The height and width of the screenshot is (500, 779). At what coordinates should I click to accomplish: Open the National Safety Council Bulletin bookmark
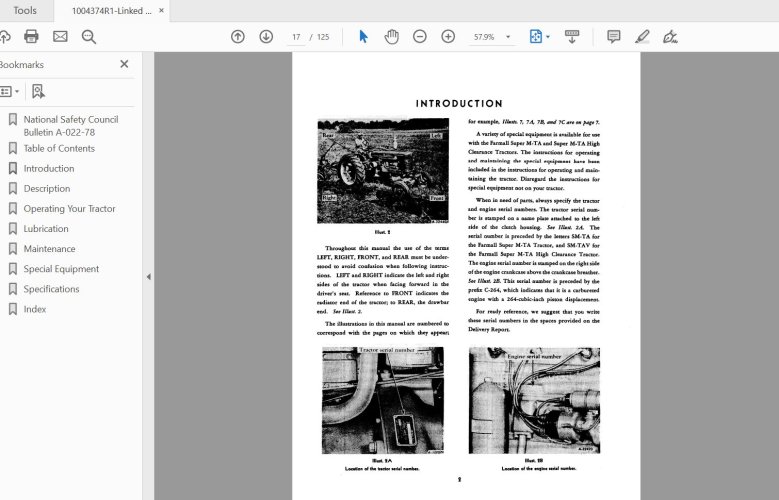tap(71, 126)
